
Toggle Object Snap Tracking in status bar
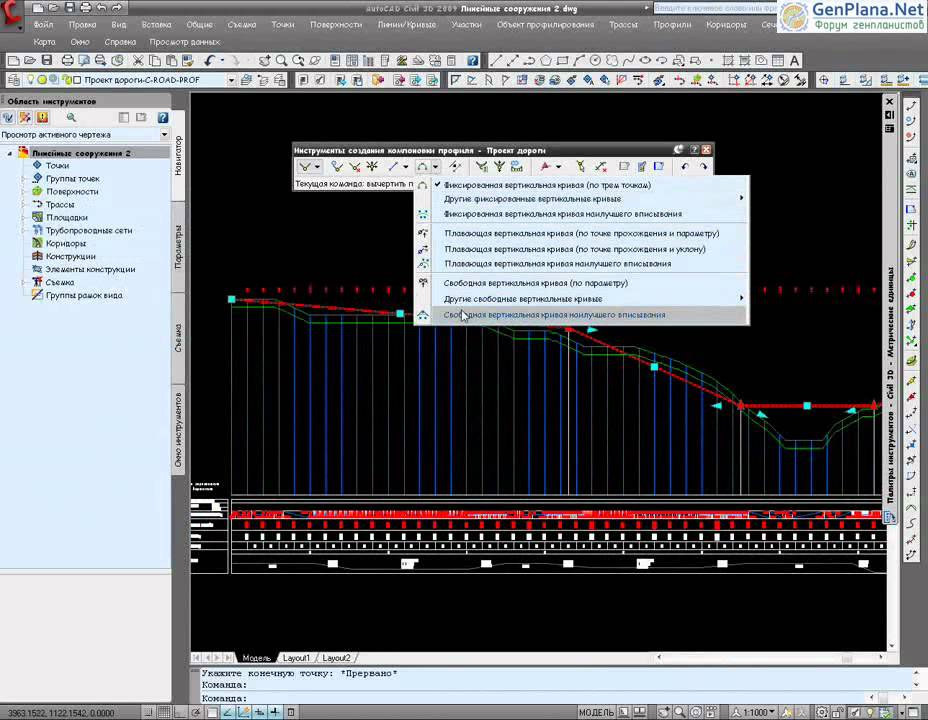click(x=228, y=712)
